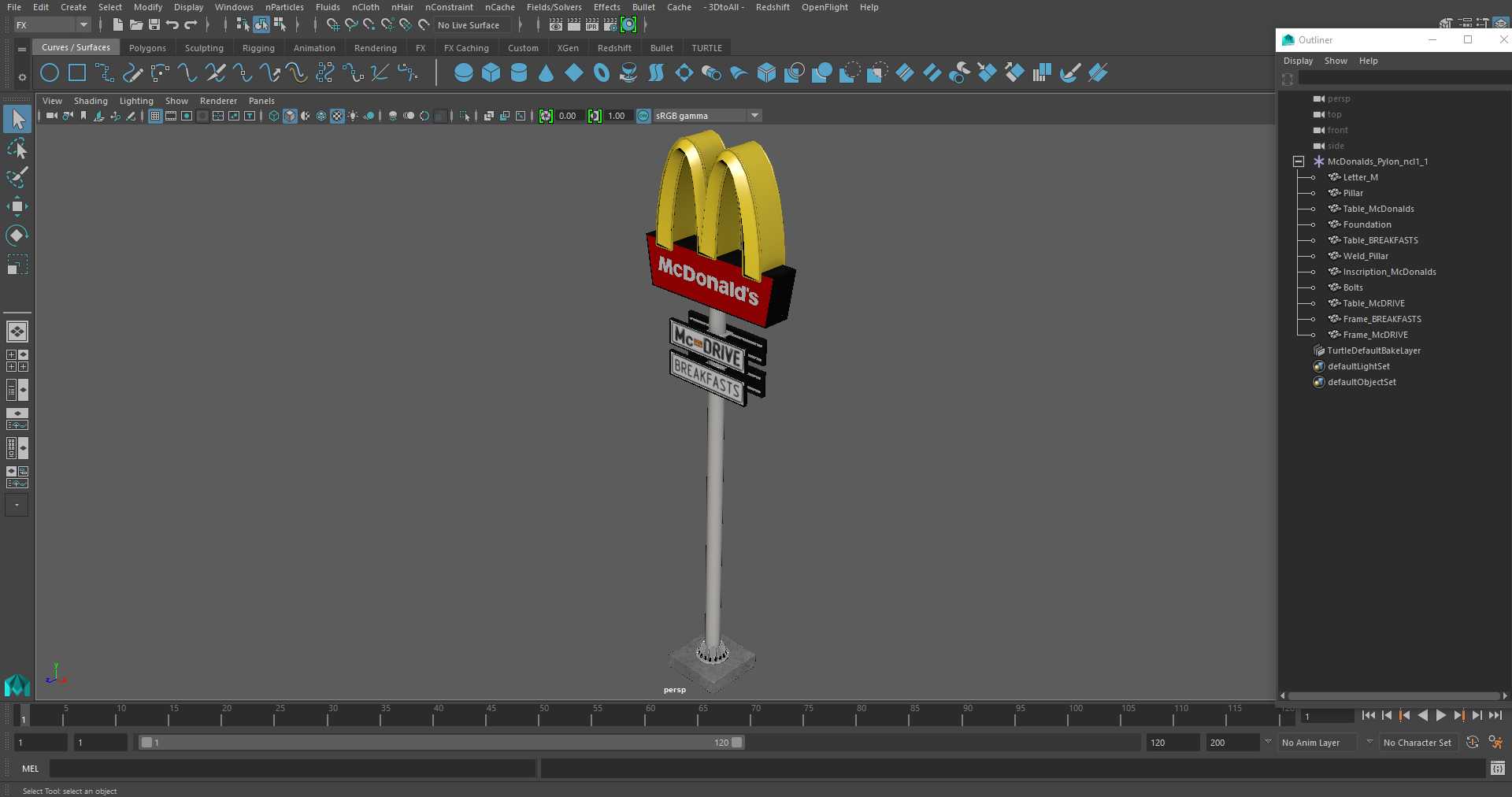Create a NURBS plane from the shelf

coord(574,73)
